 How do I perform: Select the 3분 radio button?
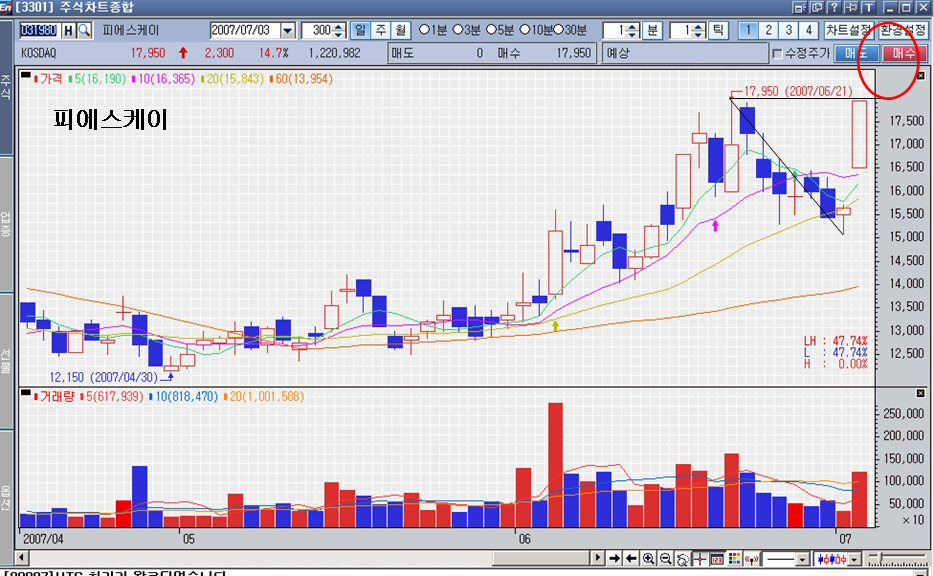click(x=457, y=30)
